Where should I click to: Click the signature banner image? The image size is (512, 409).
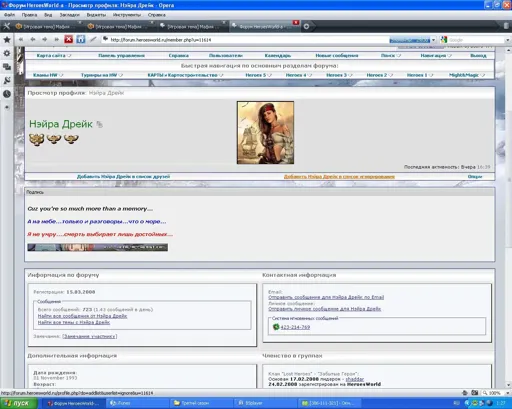[x=97, y=247]
